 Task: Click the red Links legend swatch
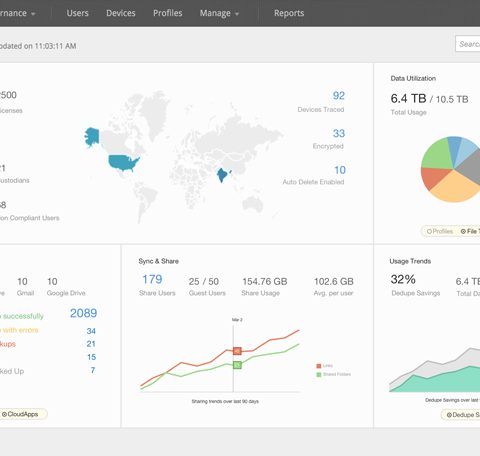point(319,366)
